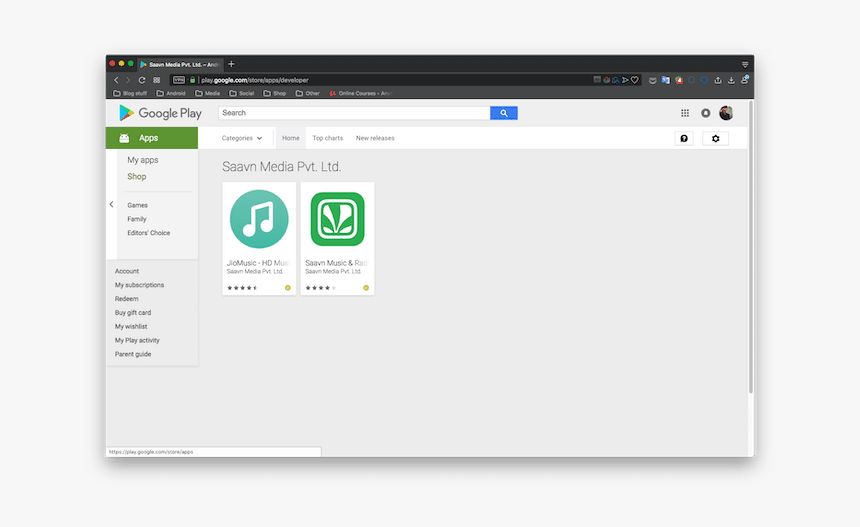The height and width of the screenshot is (527, 860).
Task: Open the Shop bookmarks folder
Action: point(275,93)
